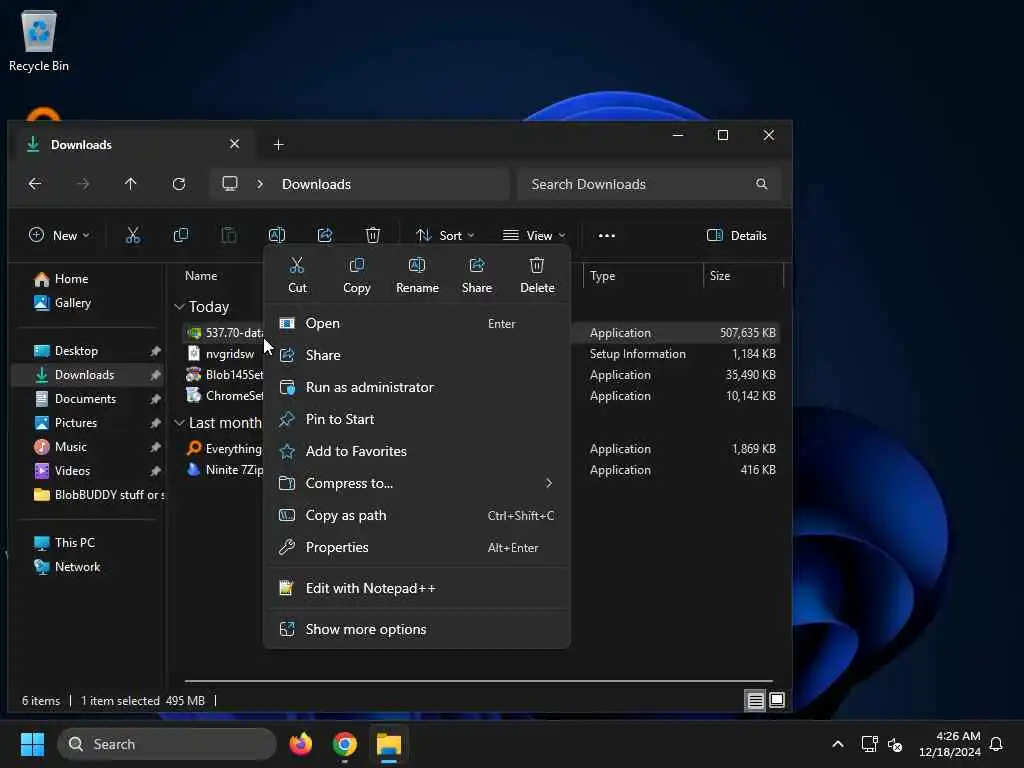Close the Downloads tab
This screenshot has height=768, width=1024.
point(234,144)
